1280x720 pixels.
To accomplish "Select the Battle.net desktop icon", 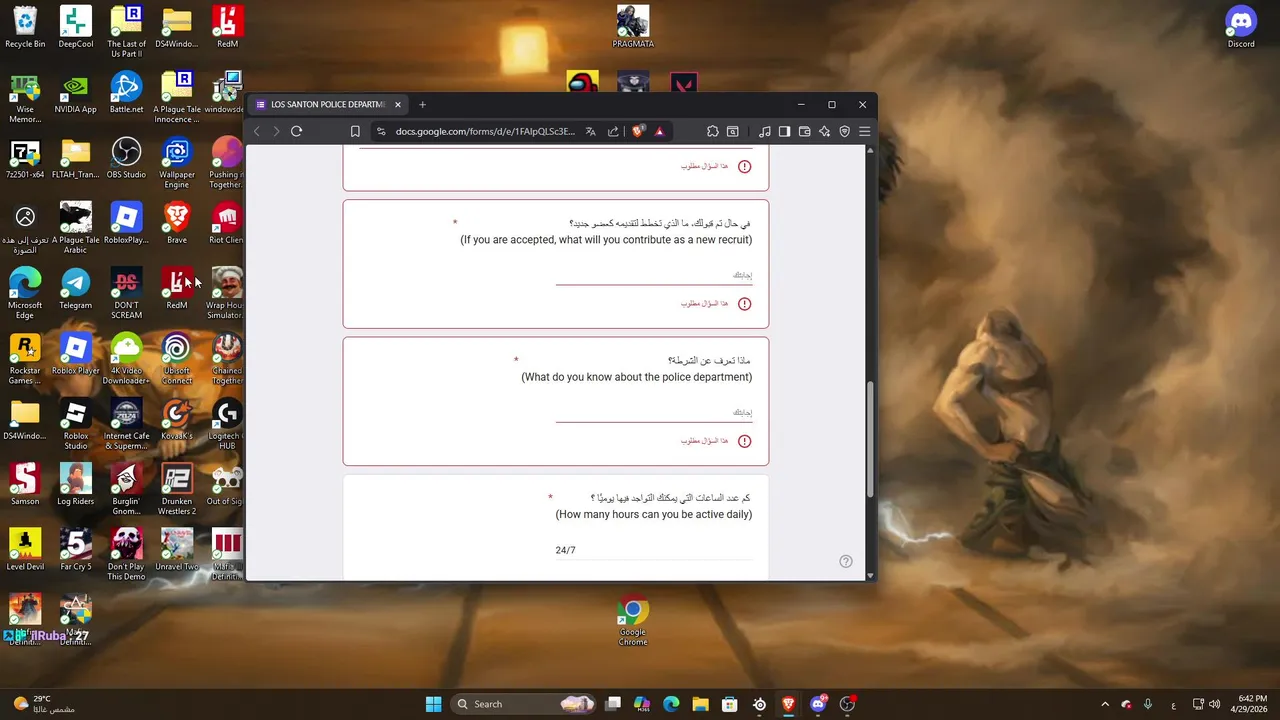I will (126, 93).
